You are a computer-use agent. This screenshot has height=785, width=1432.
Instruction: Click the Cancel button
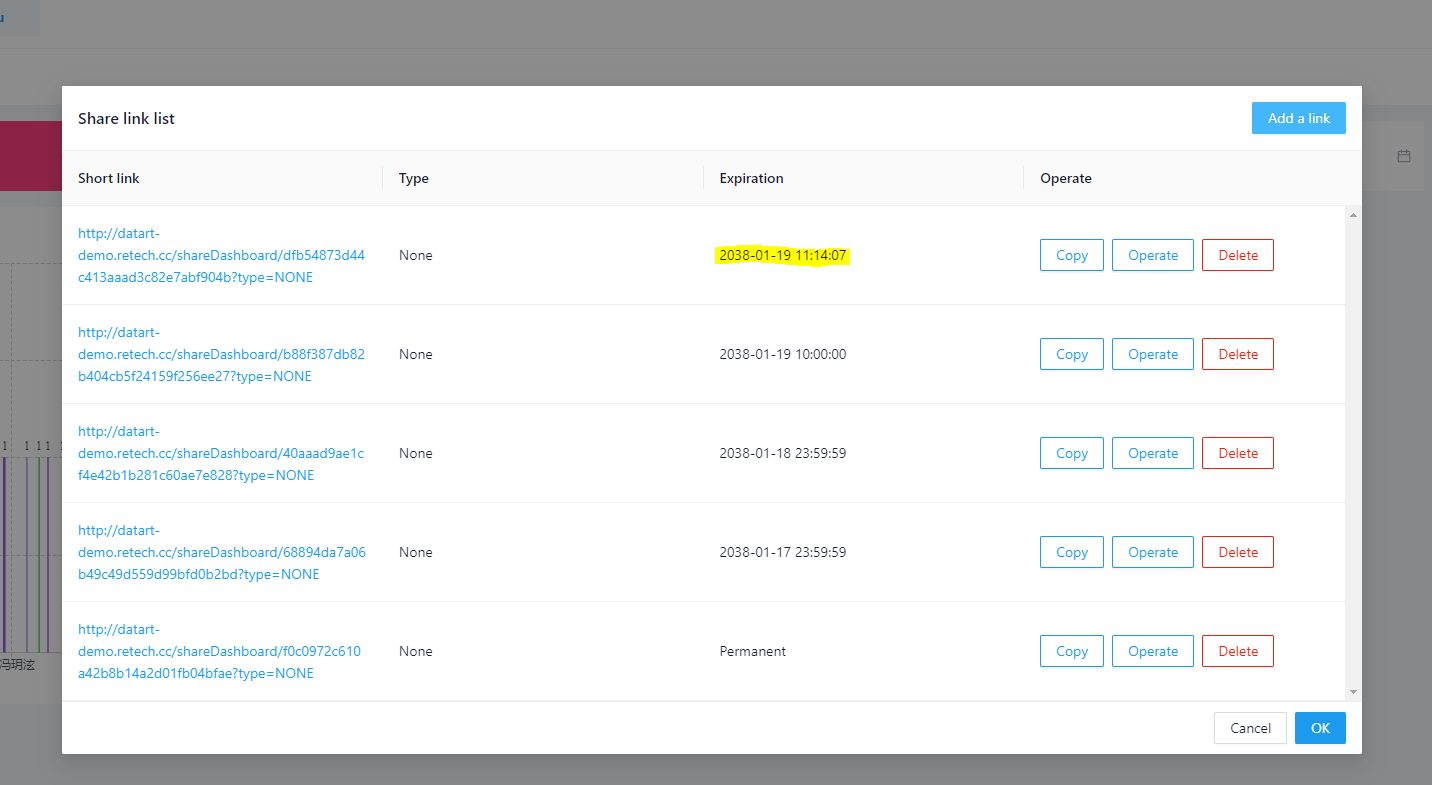tap(1249, 728)
